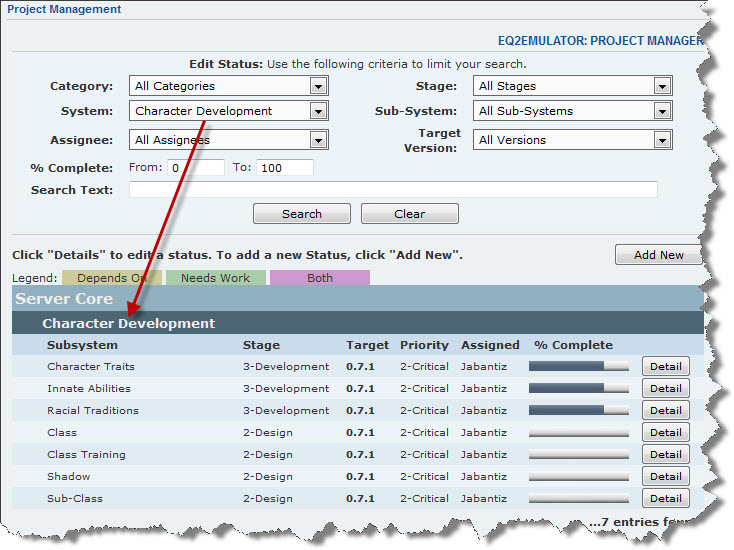The width and height of the screenshot is (734, 550).
Task: Focus the Search Text field
Action: click(x=393, y=190)
